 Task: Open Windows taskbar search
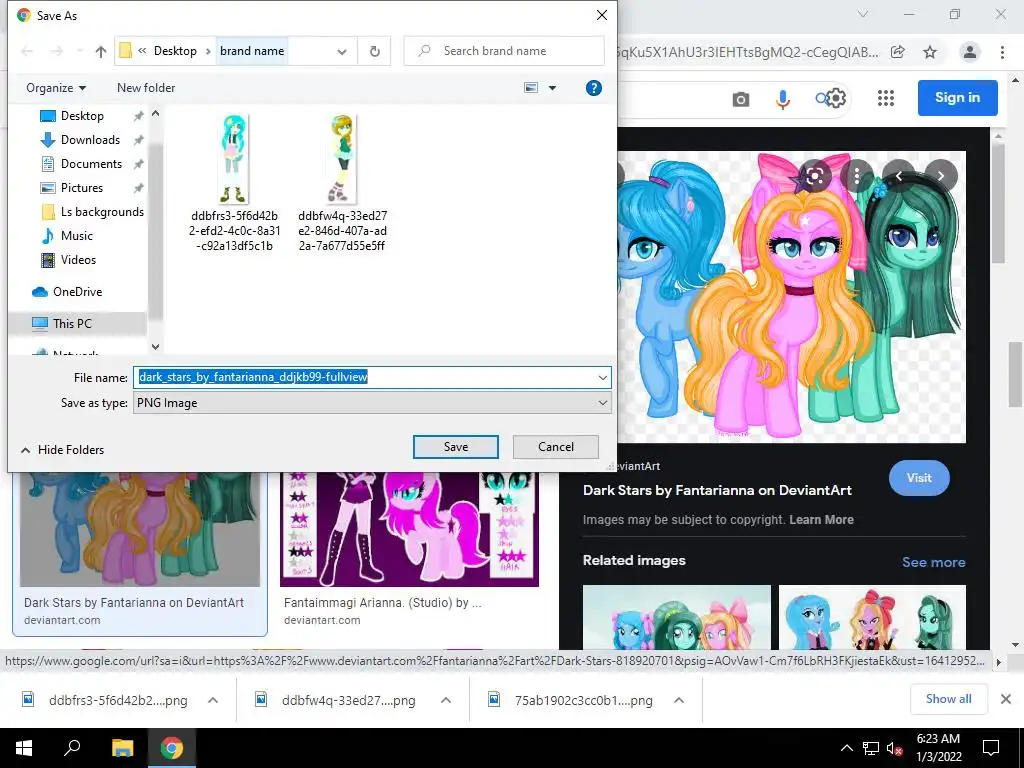tap(72, 748)
